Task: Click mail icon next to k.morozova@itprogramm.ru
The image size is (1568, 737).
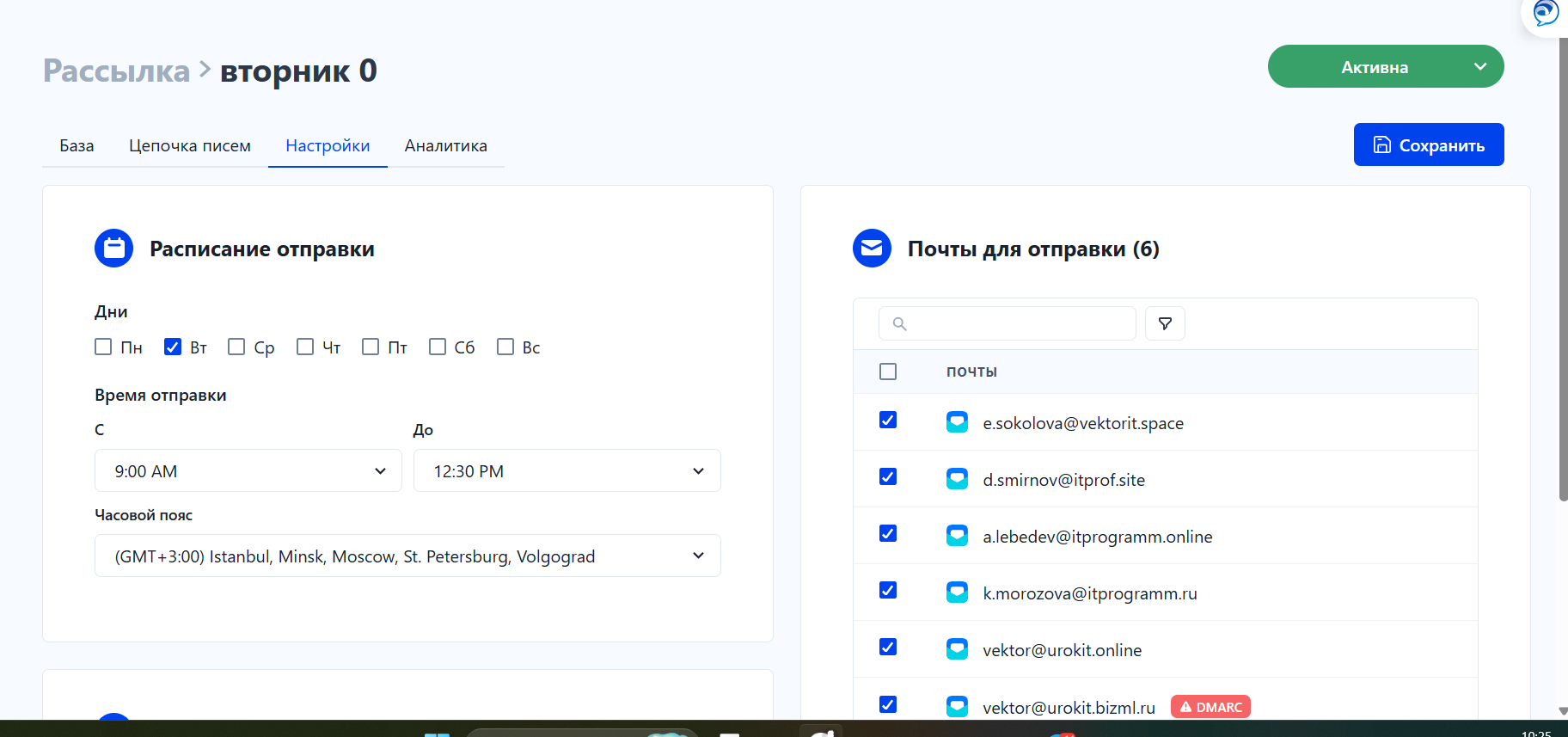Action: [x=957, y=593]
